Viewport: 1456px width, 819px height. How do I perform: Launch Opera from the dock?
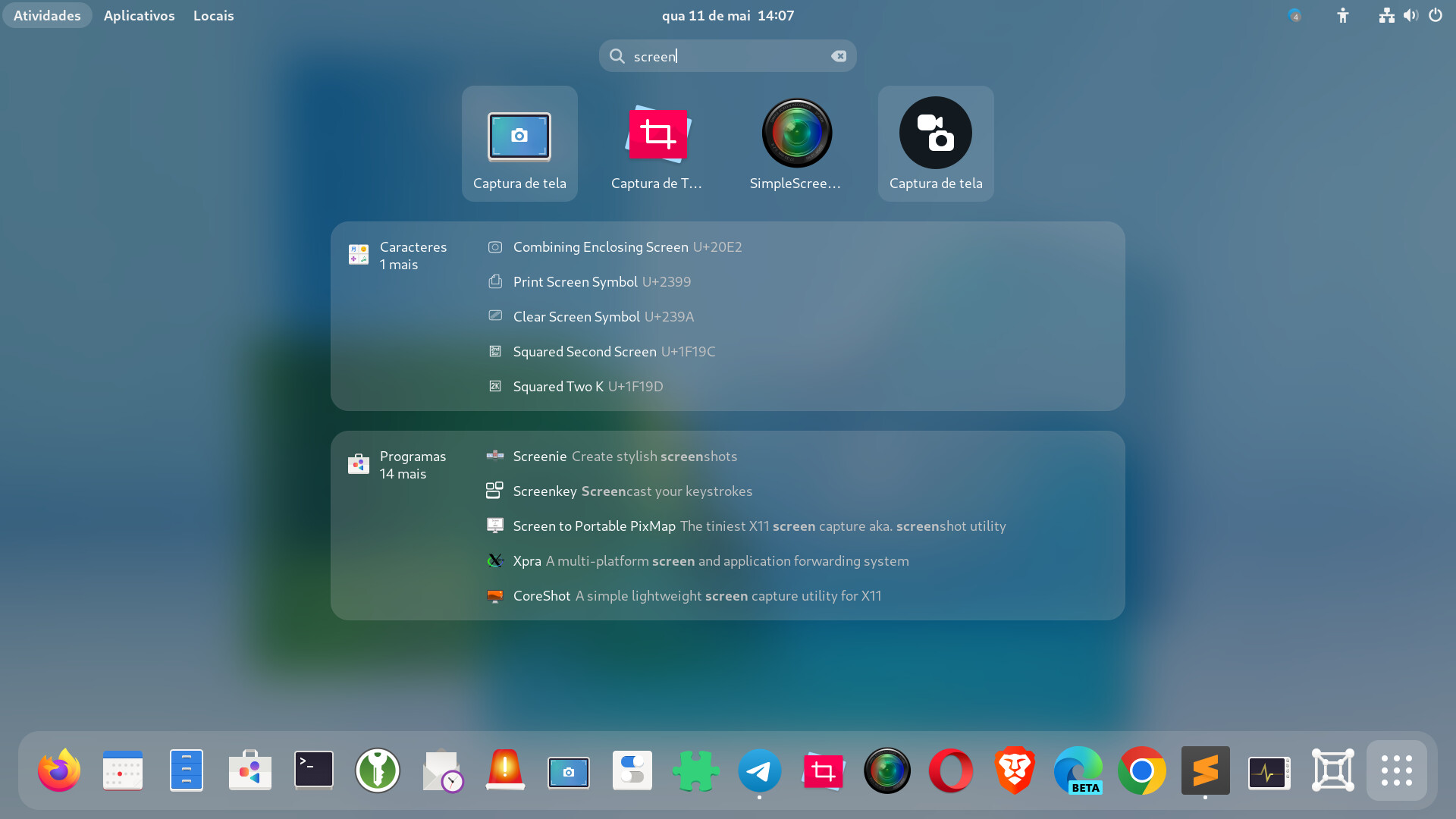pos(950,770)
